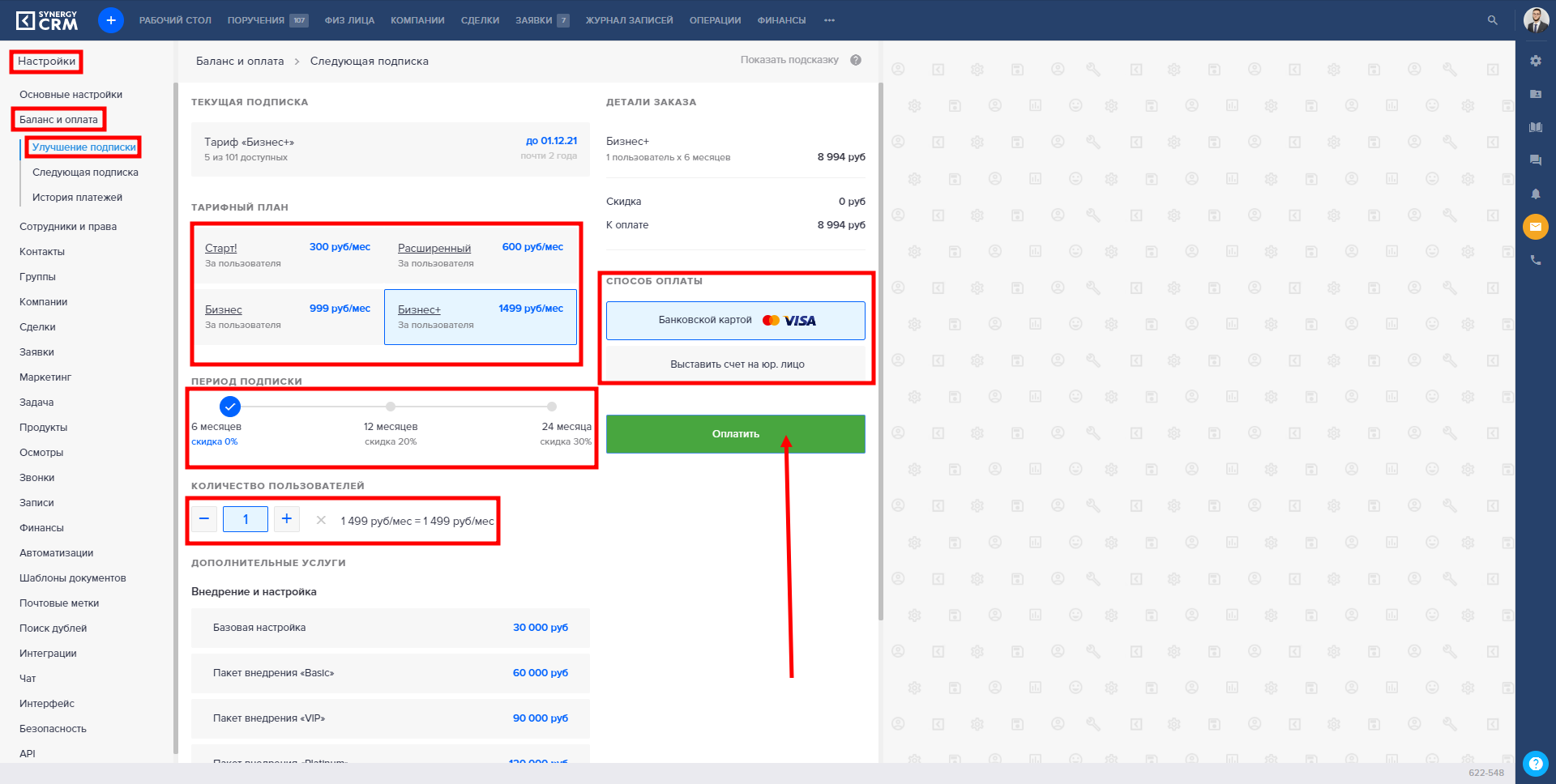Open Рабочий стол in top menu
The image size is (1556, 784).
point(175,20)
